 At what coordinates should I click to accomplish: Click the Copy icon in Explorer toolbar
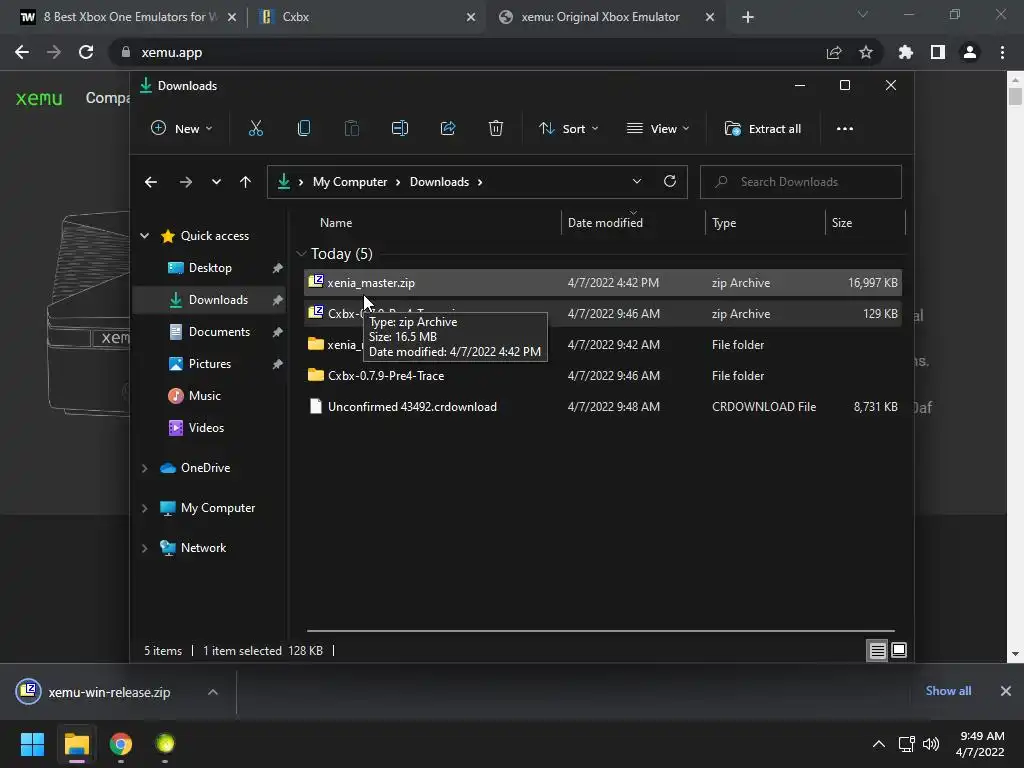coord(304,129)
